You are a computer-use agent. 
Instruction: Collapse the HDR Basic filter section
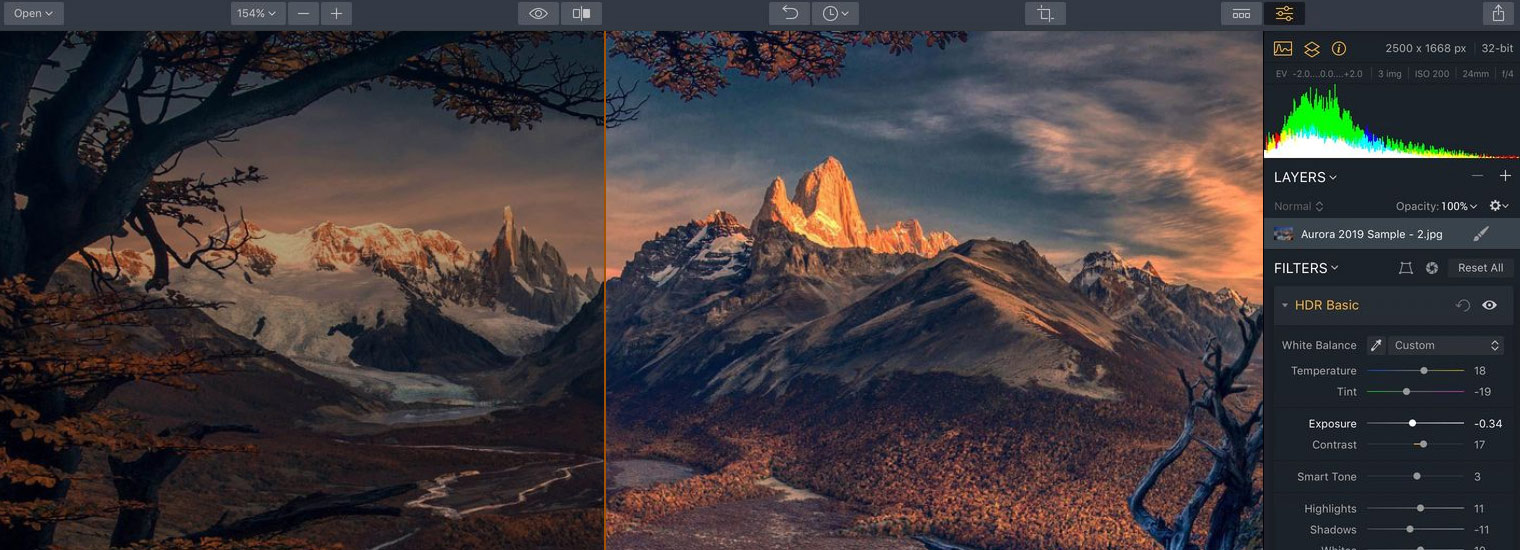[x=1284, y=305]
